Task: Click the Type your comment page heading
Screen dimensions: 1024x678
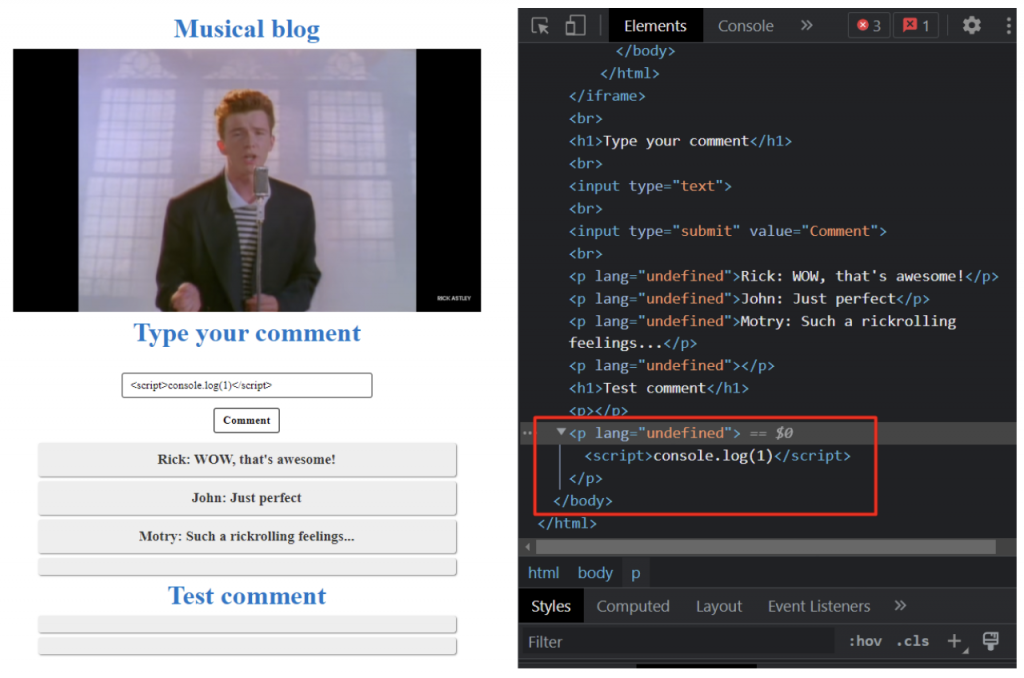Action: (x=247, y=333)
